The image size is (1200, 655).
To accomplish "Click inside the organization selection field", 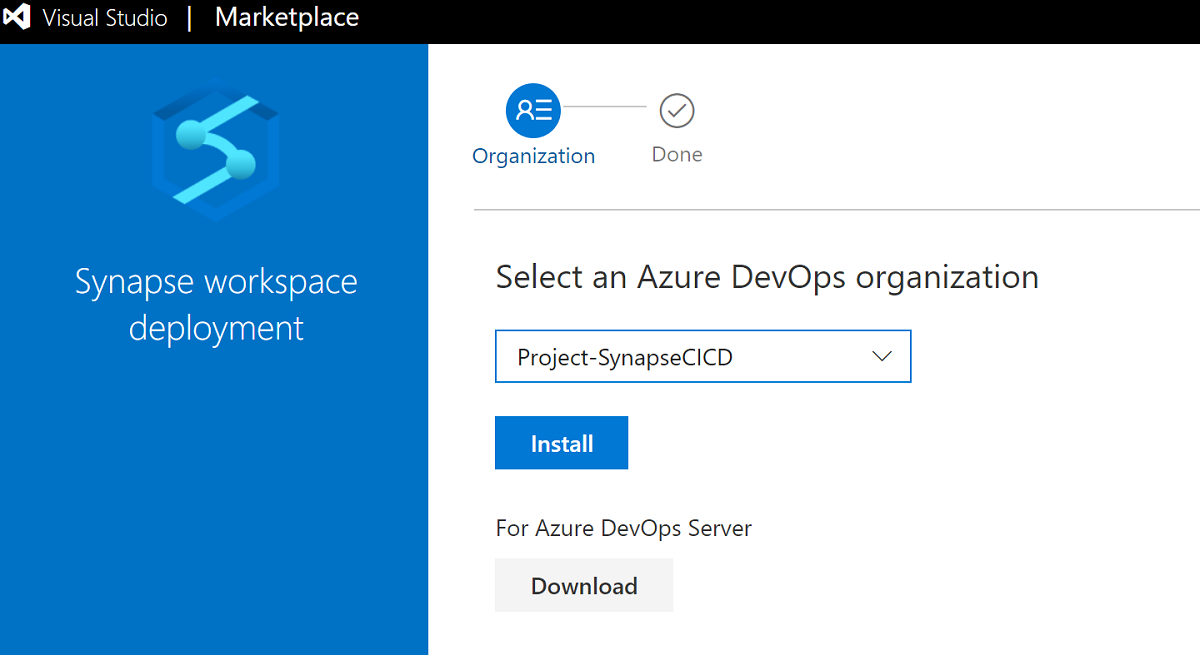I will 650,355.
